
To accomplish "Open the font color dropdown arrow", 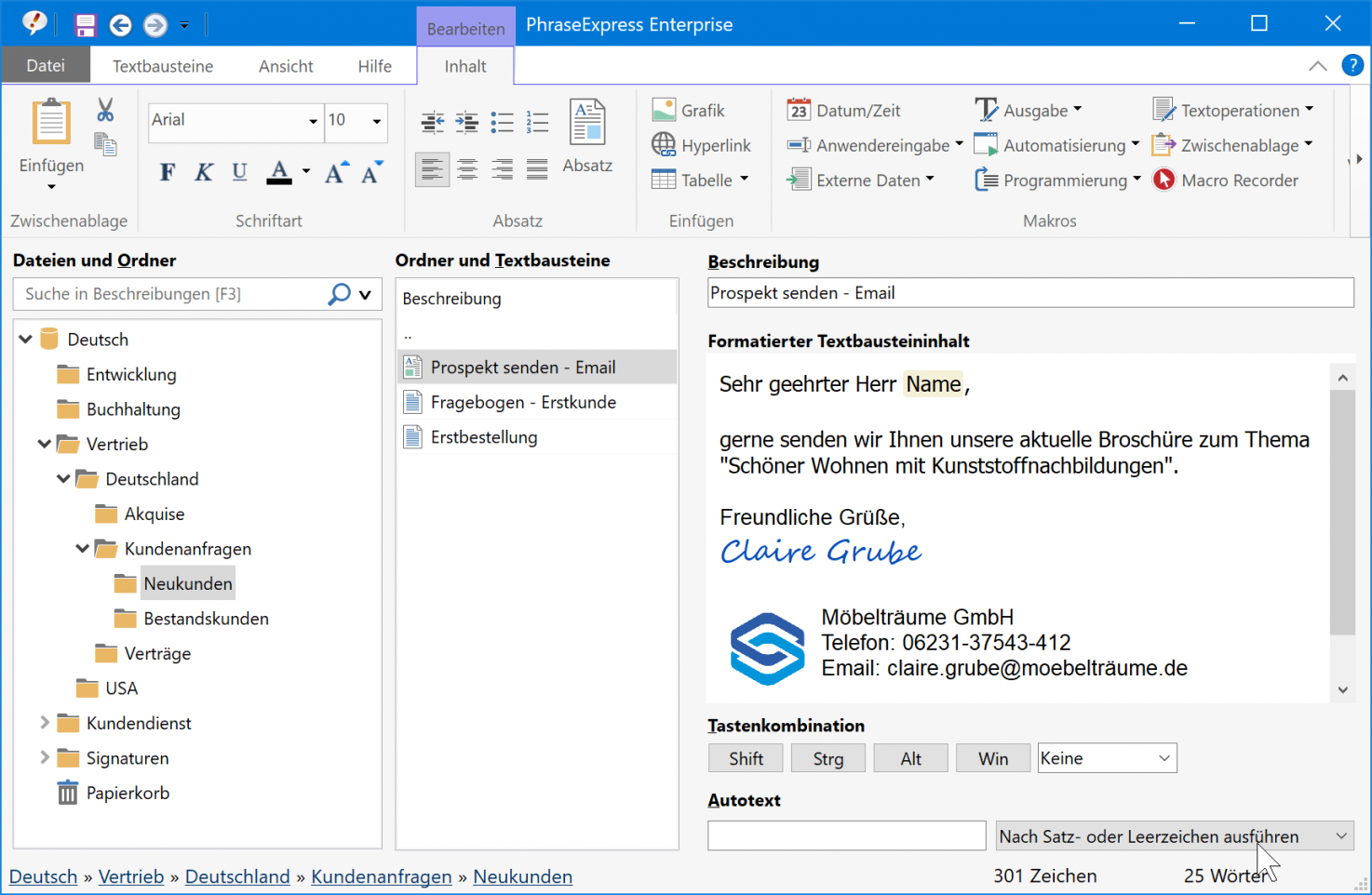I will tap(306, 172).
